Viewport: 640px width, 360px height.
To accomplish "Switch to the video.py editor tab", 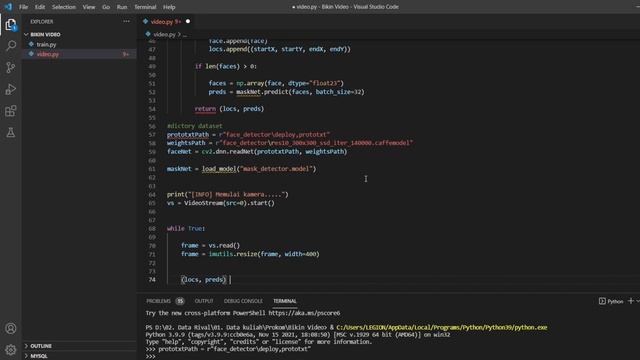I will (166, 22).
